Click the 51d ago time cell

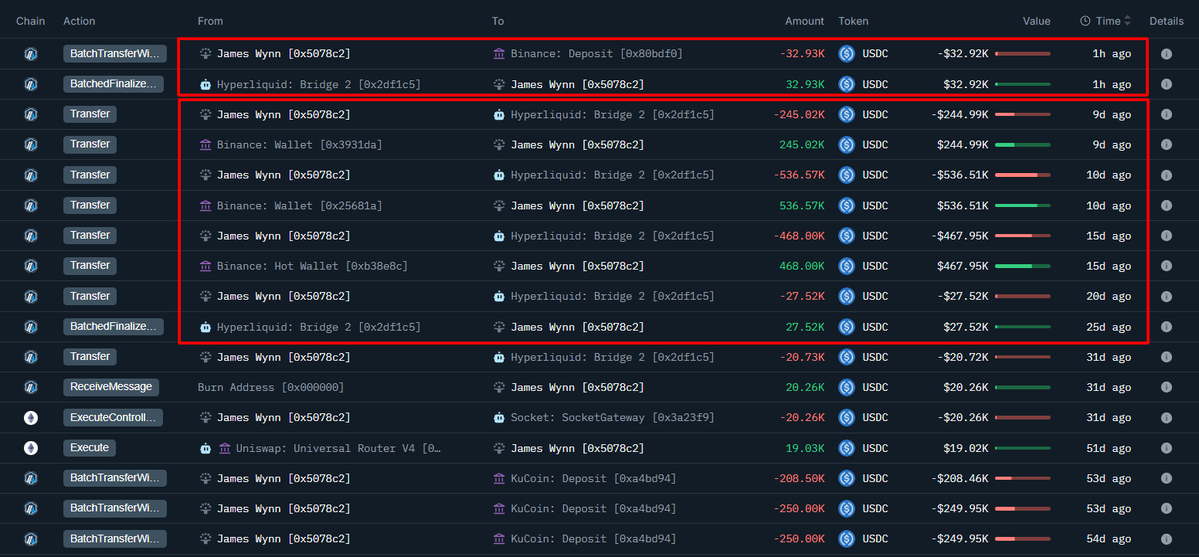[1109, 448]
